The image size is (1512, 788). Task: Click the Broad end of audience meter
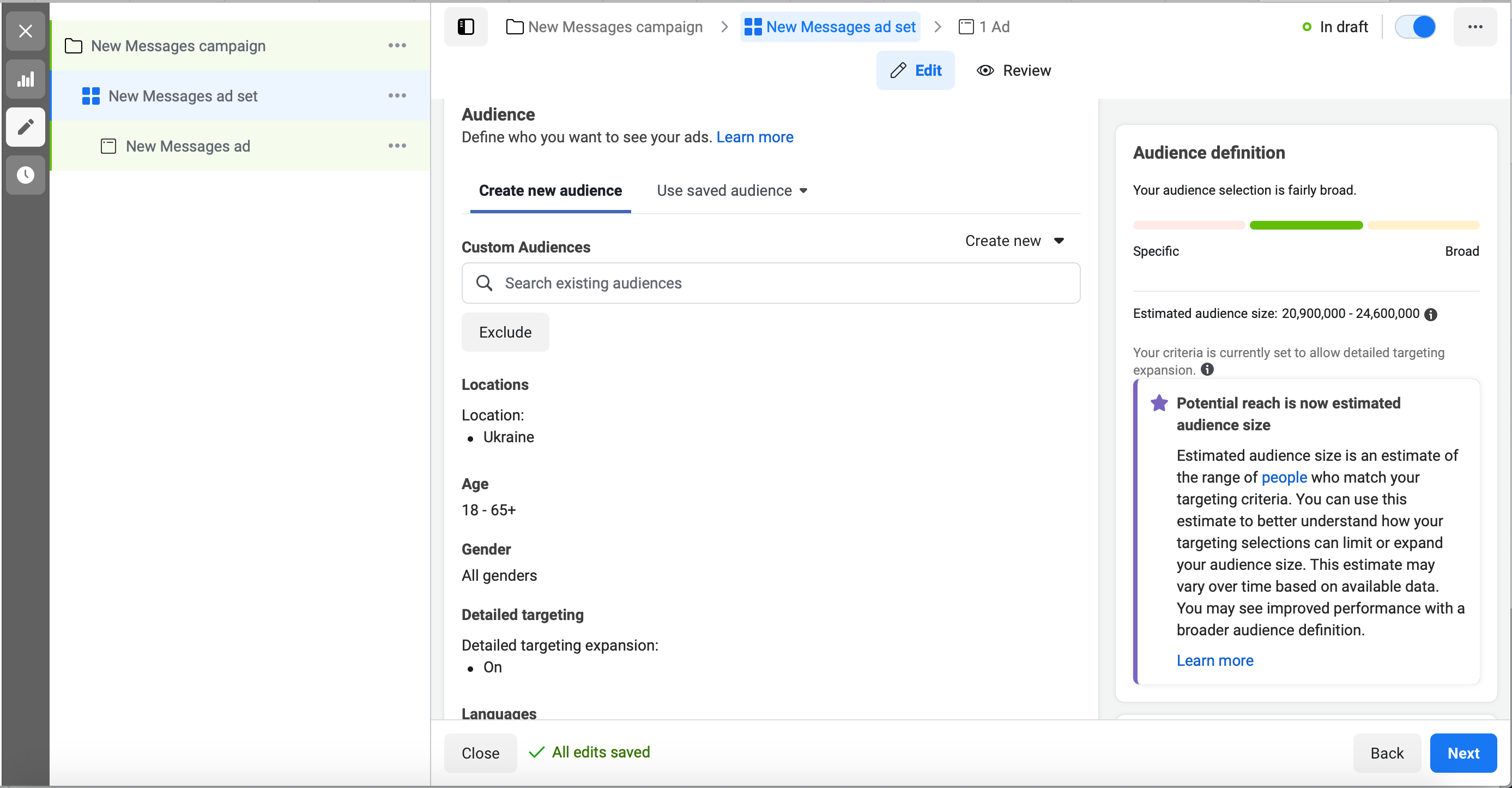coord(1423,225)
